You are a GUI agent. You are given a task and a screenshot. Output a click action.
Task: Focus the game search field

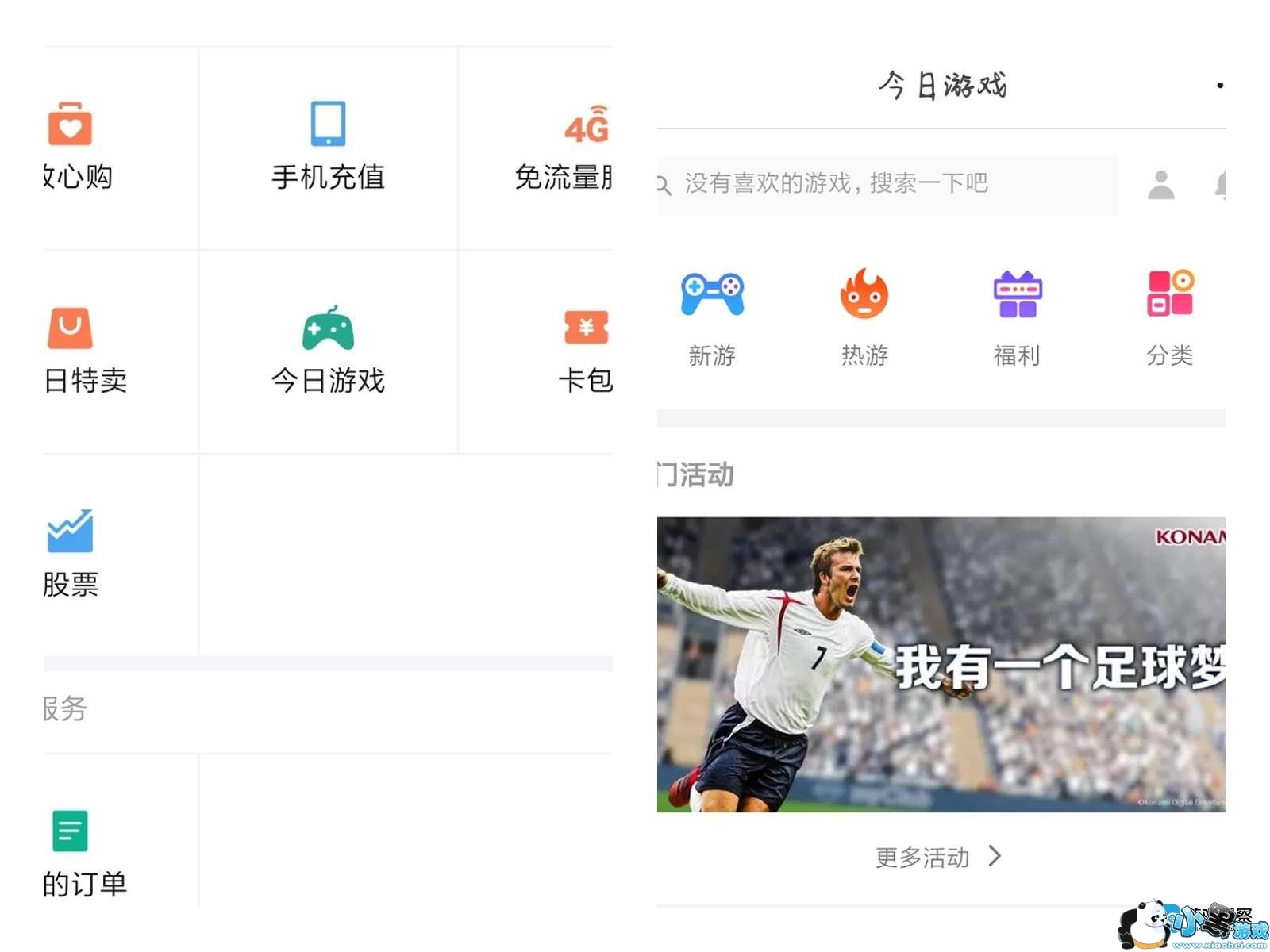[887, 186]
